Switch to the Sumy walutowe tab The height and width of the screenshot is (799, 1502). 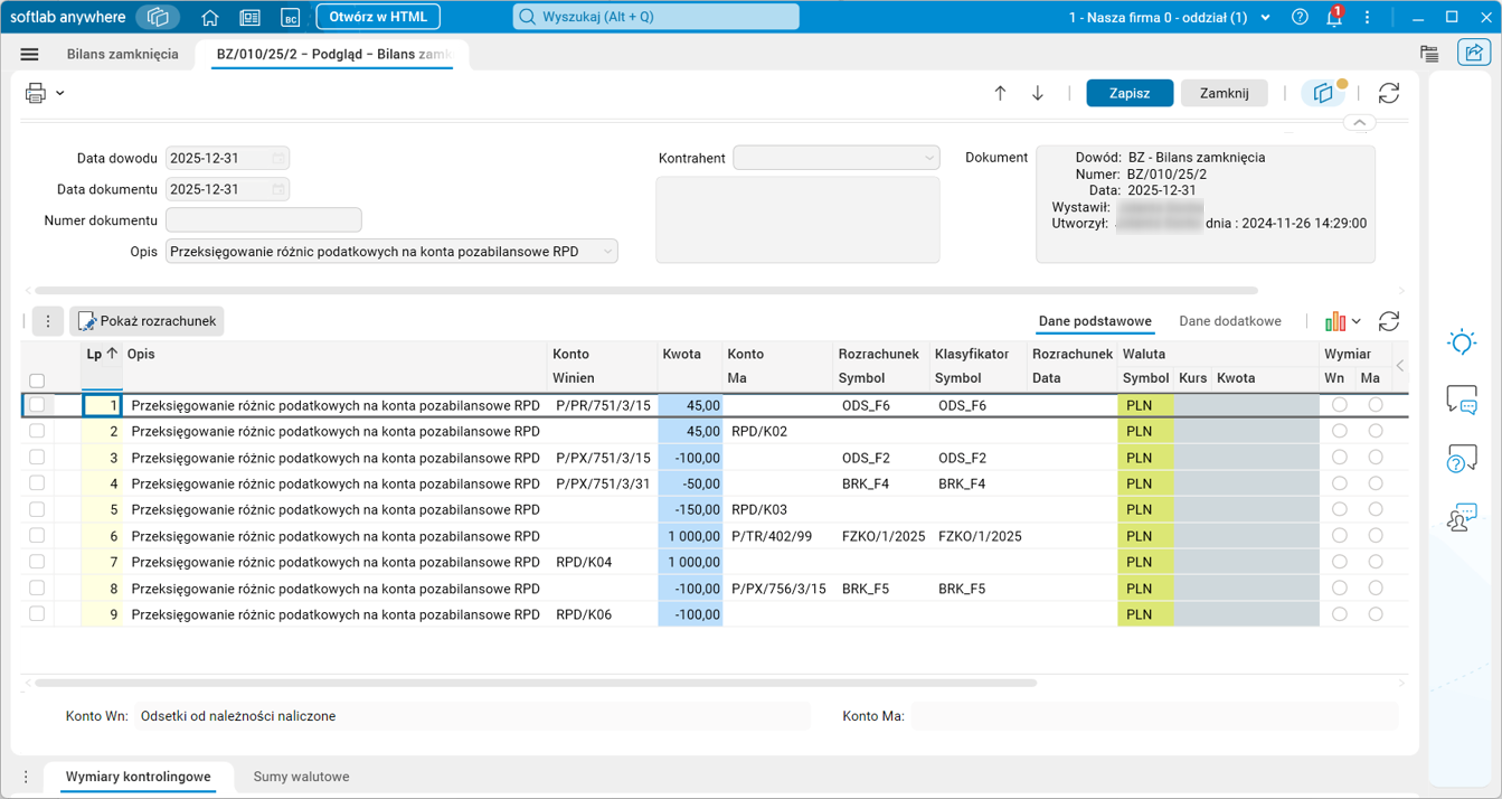tap(301, 776)
